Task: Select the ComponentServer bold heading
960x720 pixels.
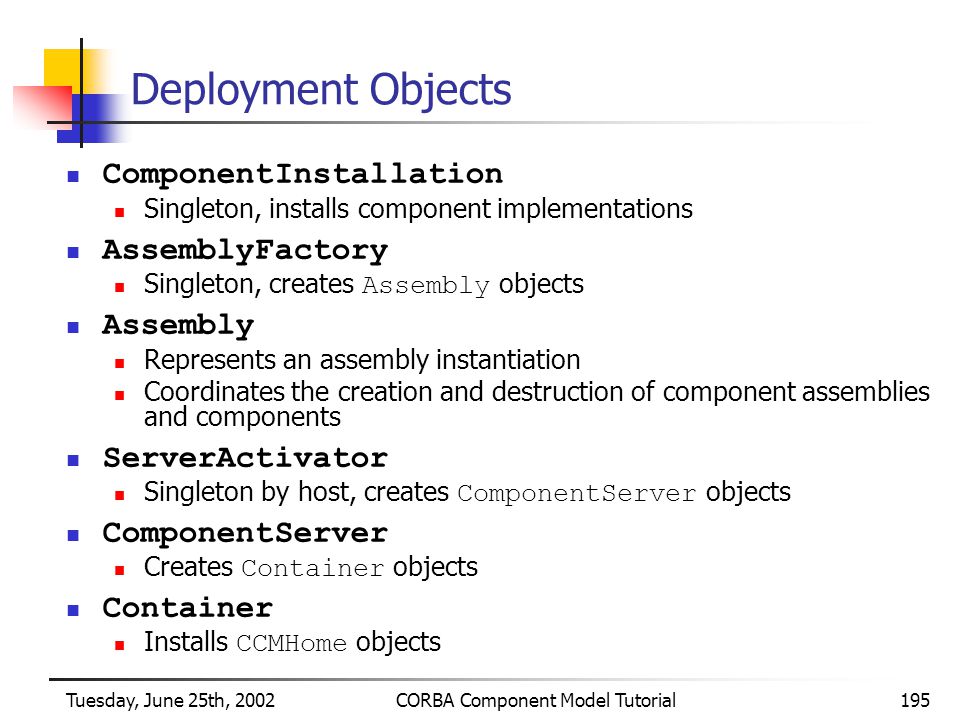Action: tap(245, 533)
